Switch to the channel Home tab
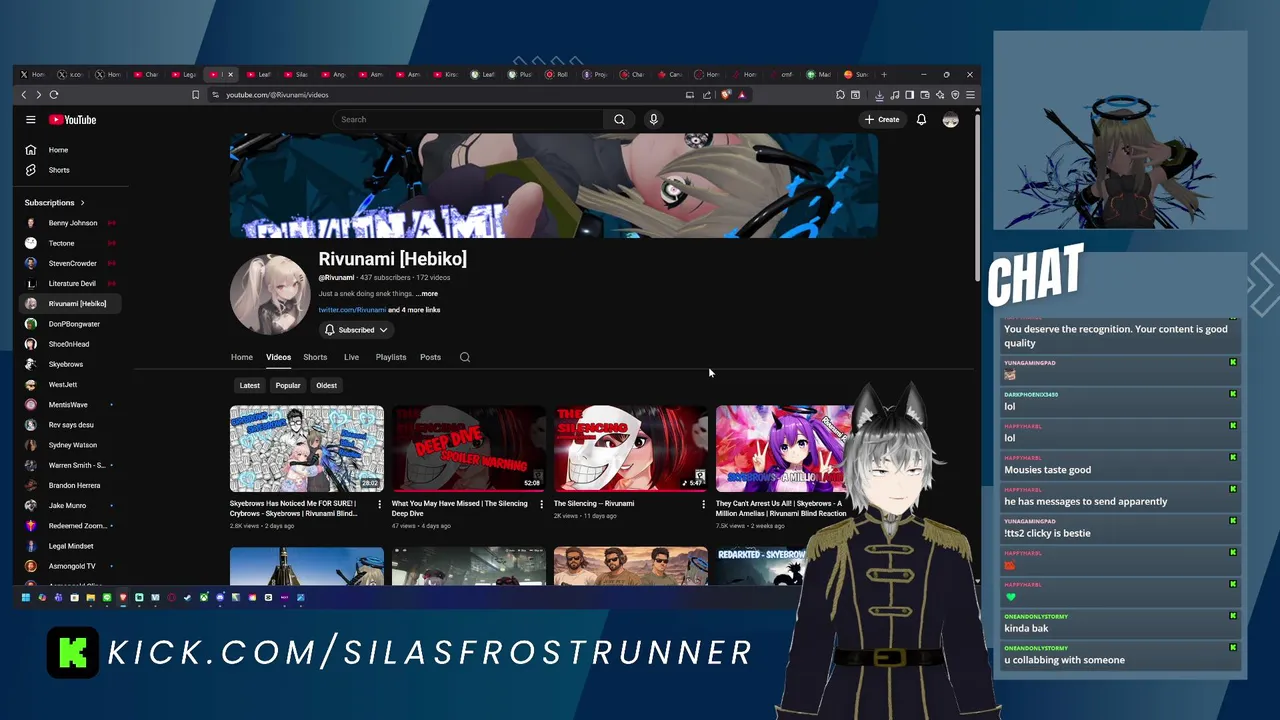 [x=242, y=357]
